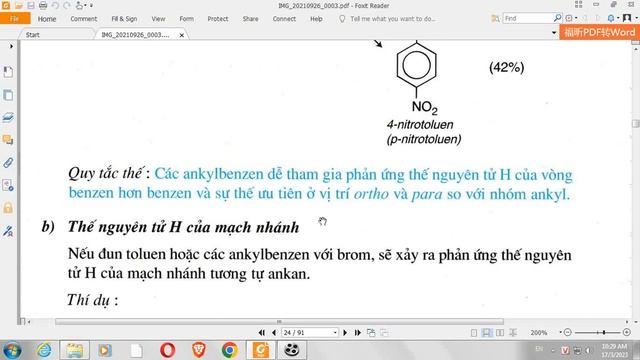Switch to the Home ribbon tab

click(47, 19)
